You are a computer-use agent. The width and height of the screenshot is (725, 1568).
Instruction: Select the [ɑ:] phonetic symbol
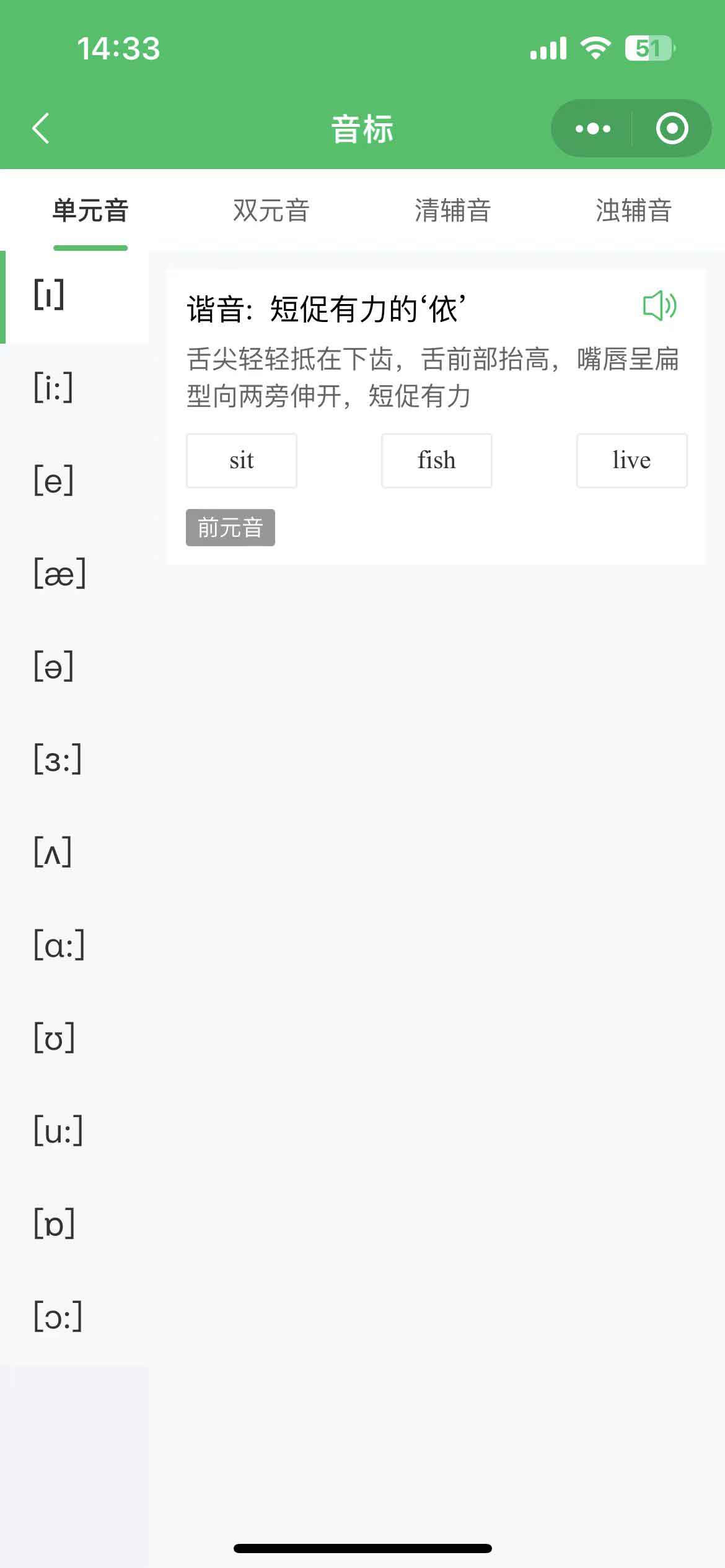59,945
